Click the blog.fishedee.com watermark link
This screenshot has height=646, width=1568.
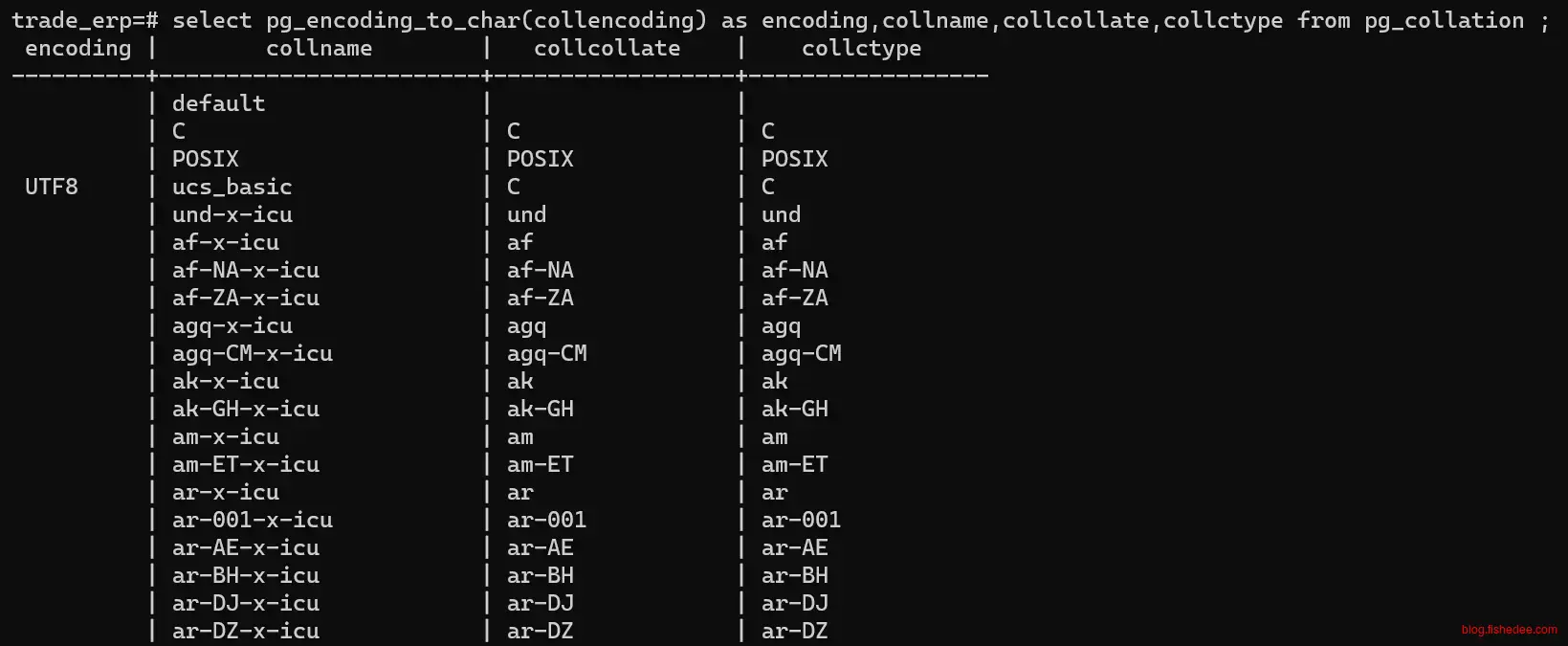click(x=1509, y=629)
